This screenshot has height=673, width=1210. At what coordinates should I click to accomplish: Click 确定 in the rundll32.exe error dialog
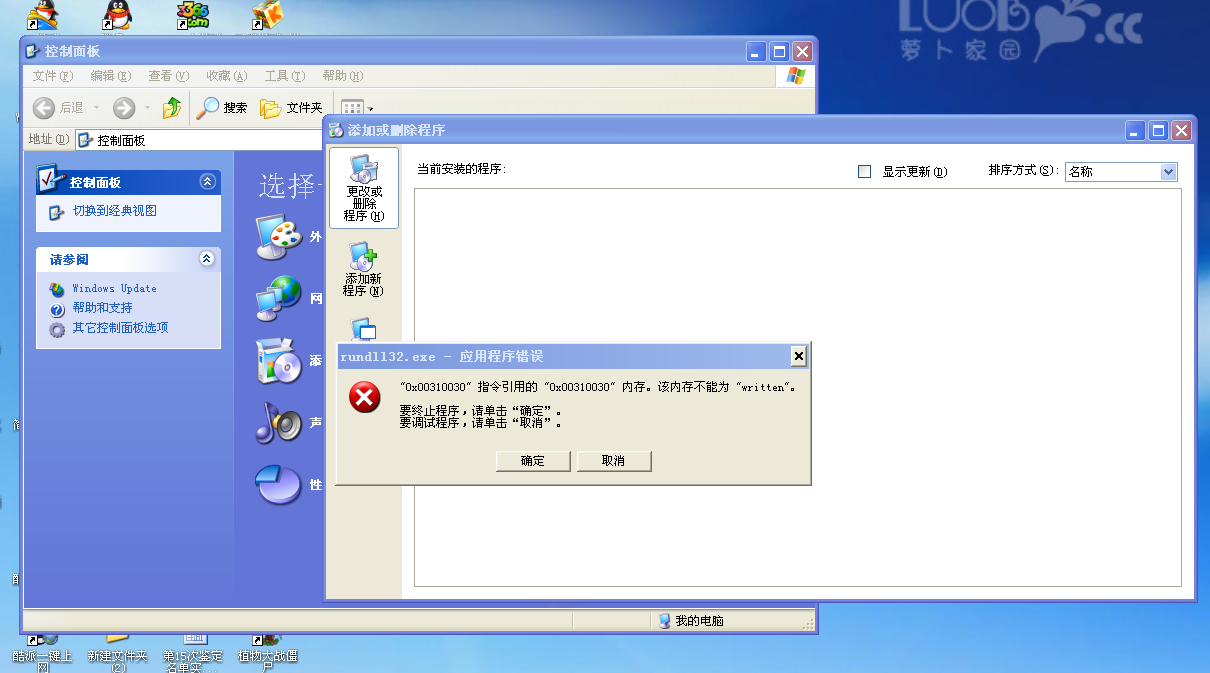click(x=533, y=461)
